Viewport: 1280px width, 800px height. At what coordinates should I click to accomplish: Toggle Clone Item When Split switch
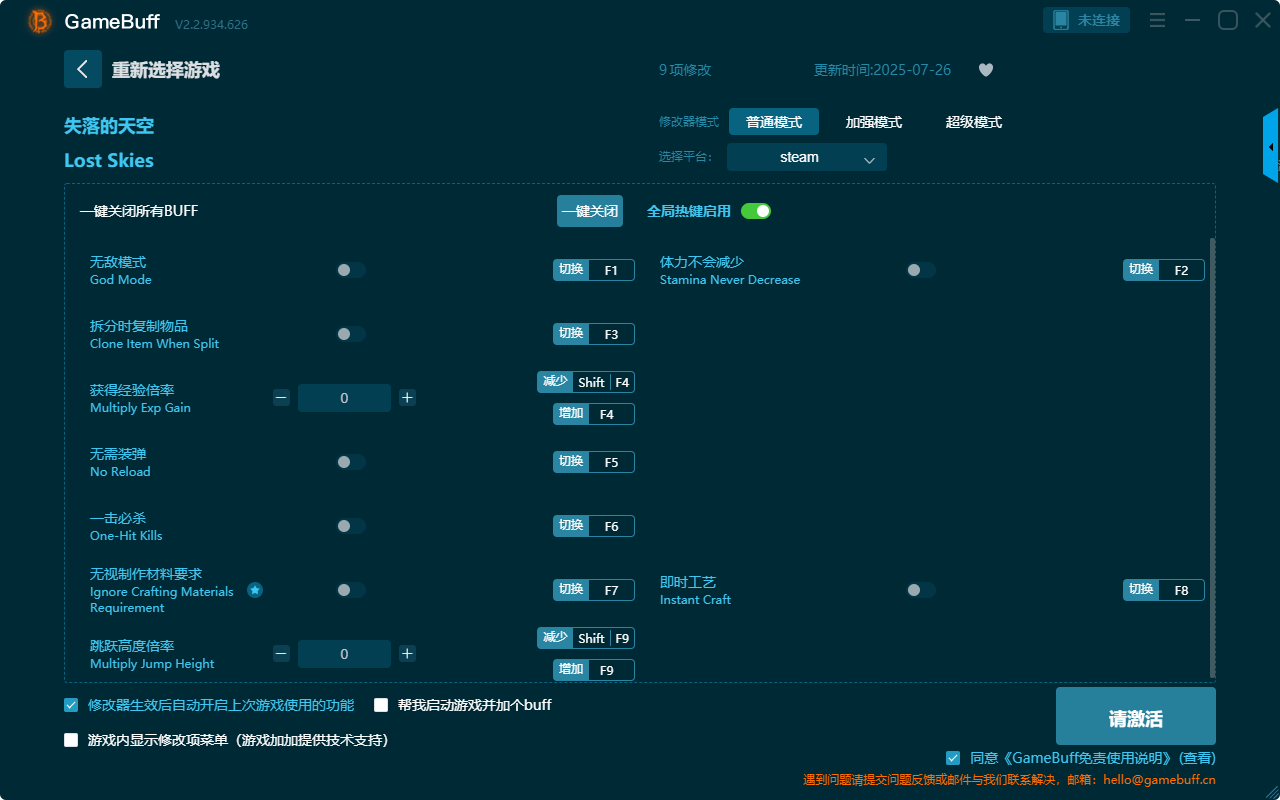pyautogui.click(x=351, y=334)
